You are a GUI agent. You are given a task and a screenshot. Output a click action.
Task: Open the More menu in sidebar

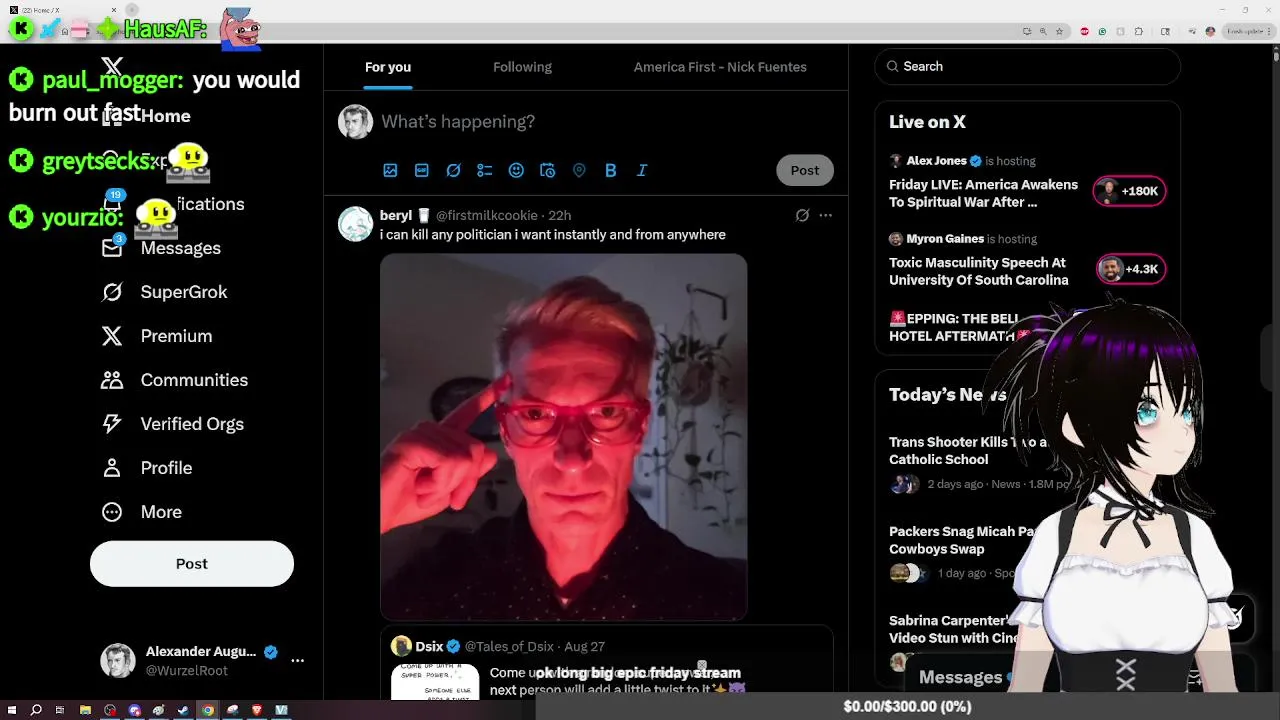tap(141, 512)
